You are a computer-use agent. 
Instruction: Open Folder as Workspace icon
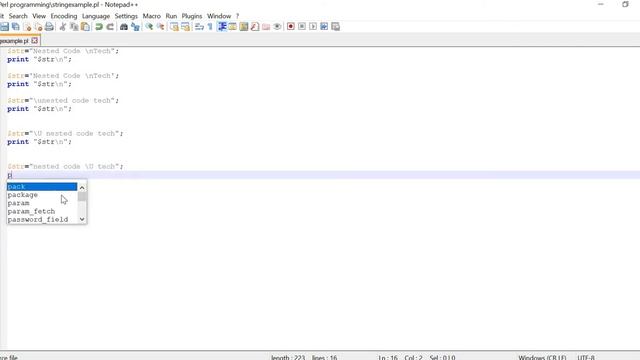click(x=266, y=27)
